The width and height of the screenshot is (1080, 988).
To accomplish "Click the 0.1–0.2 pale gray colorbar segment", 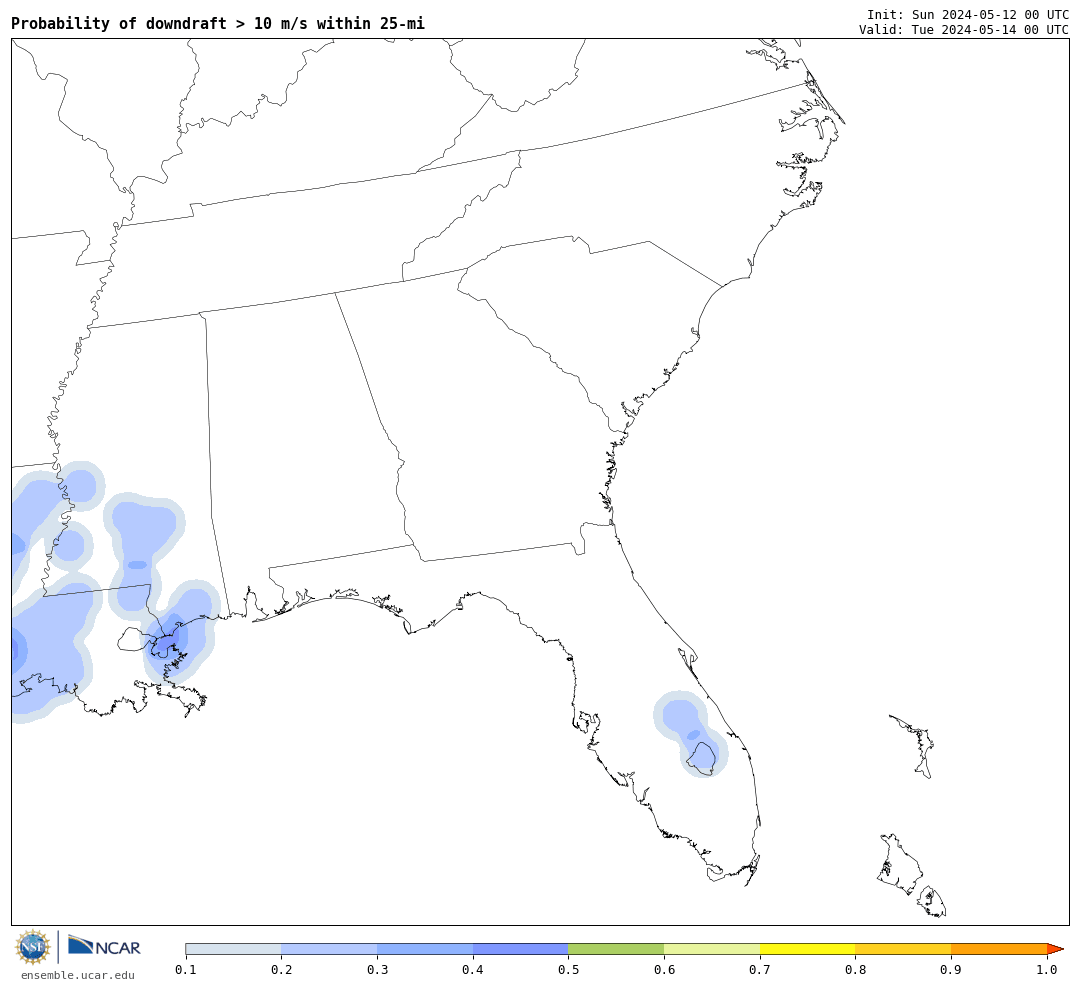I will (x=233, y=949).
